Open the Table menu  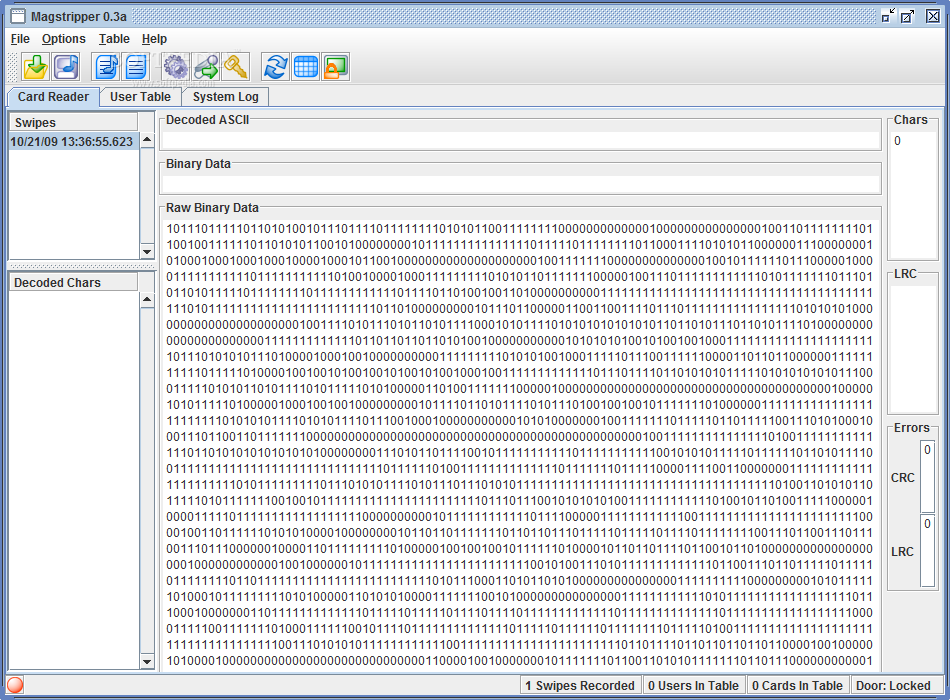(114, 39)
